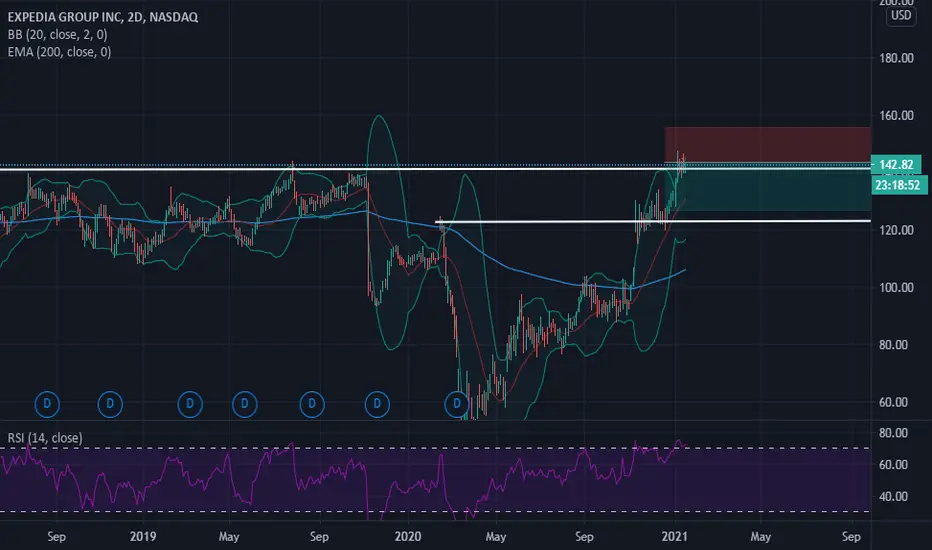
Task: Click the red stop-loss zone of the position
Action: coord(767,144)
